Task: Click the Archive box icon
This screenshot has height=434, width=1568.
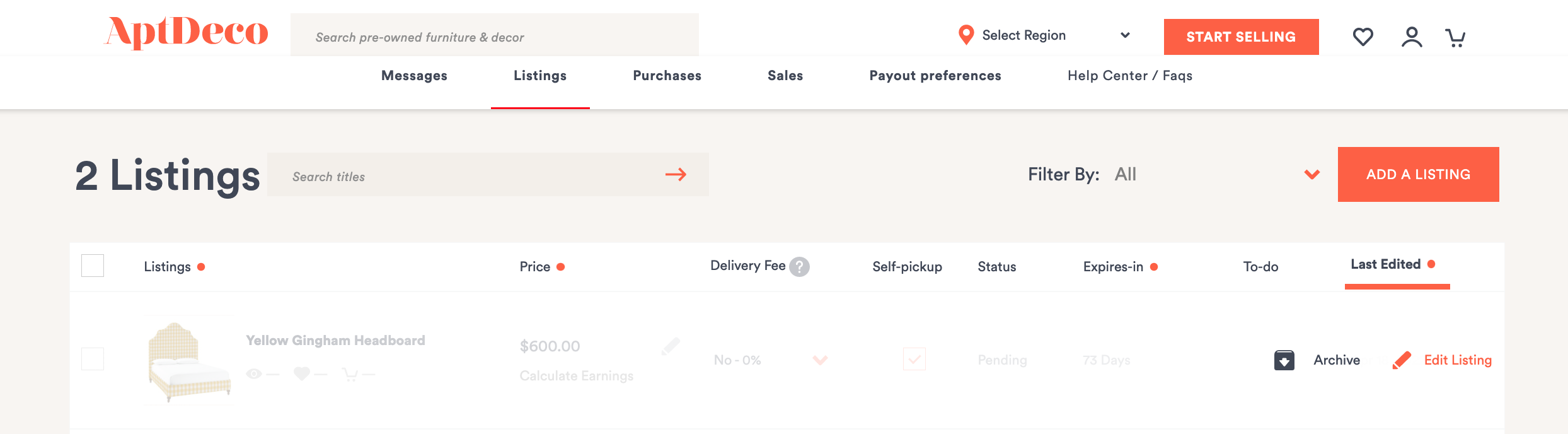Action: tap(1284, 360)
